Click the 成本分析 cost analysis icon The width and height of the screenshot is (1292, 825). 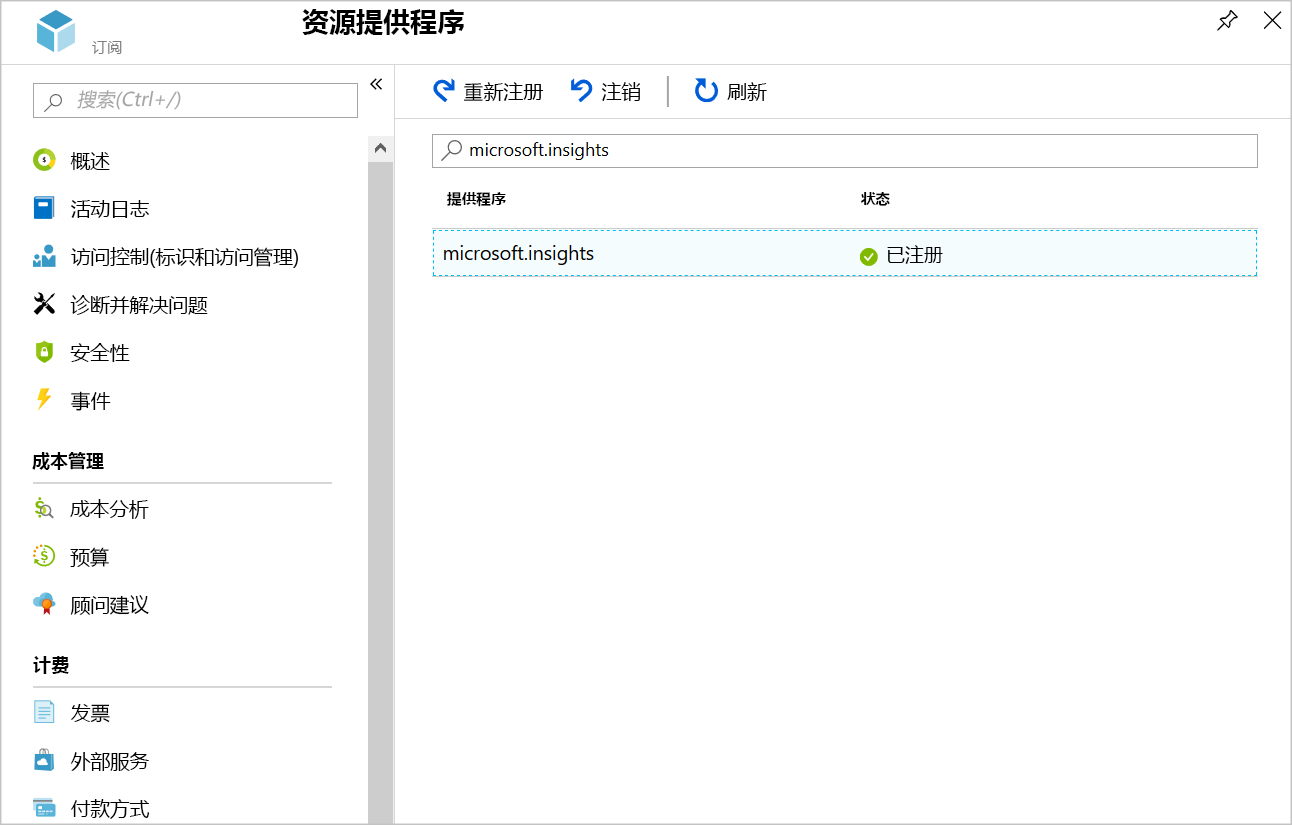coord(44,508)
